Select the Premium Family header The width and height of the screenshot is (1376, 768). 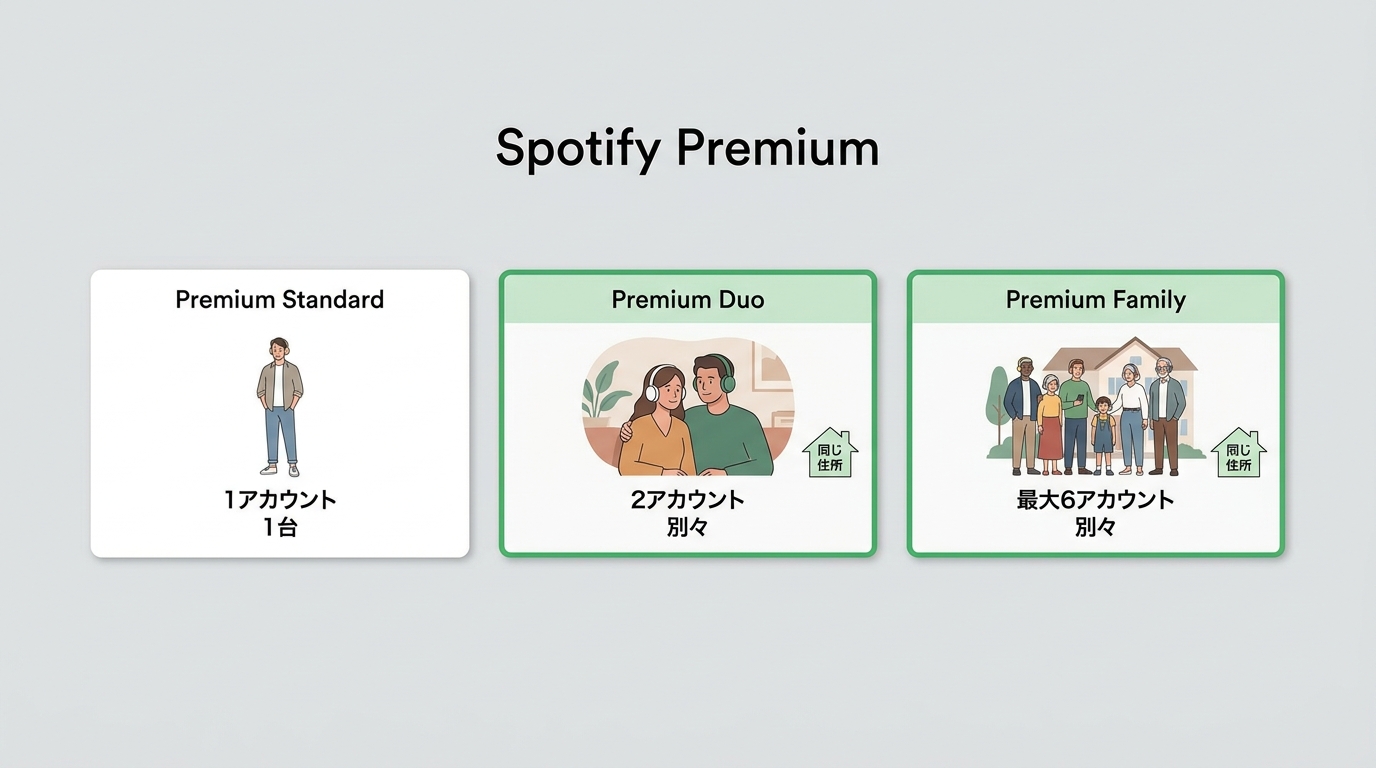pos(1096,299)
